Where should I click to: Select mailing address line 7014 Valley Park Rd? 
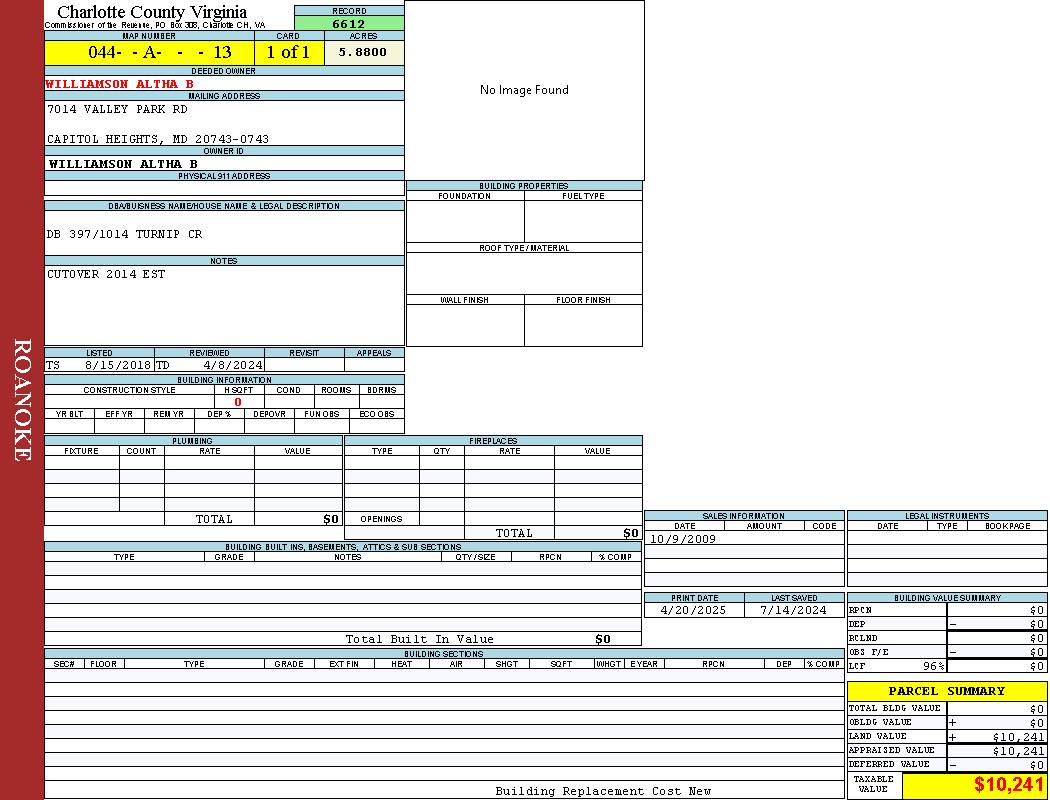click(117, 109)
